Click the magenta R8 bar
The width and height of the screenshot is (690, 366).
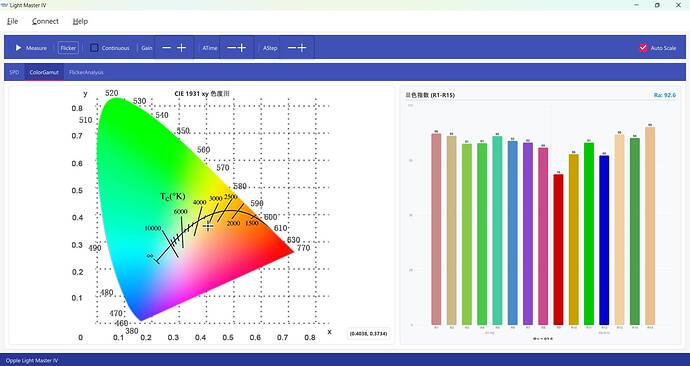coord(543,236)
